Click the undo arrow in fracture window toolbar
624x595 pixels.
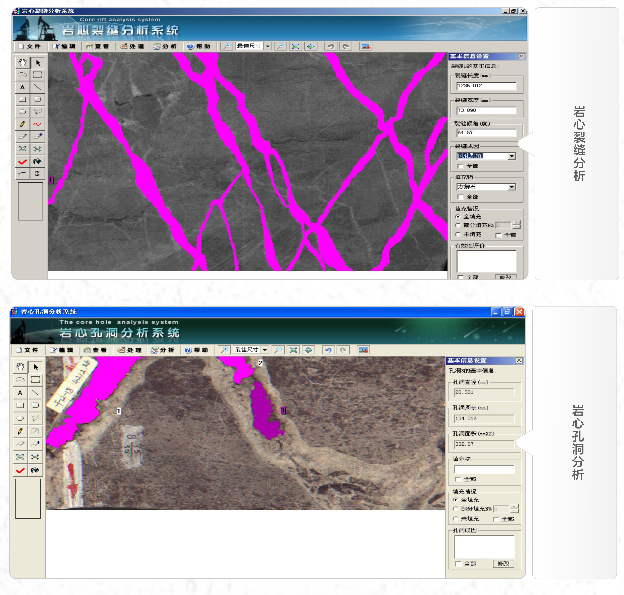tap(329, 46)
